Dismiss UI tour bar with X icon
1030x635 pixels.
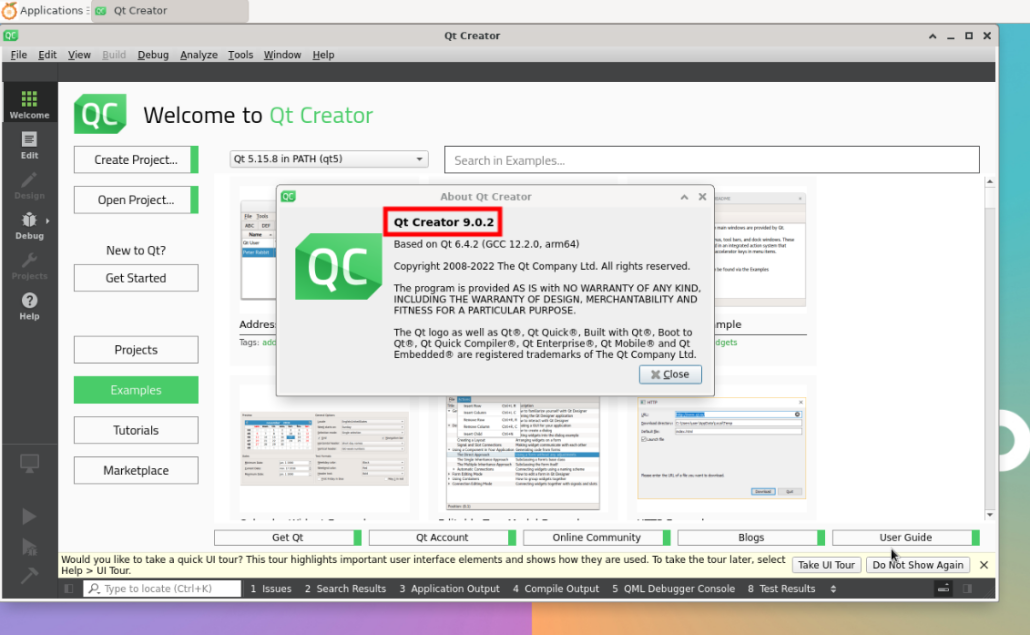(x=983, y=565)
